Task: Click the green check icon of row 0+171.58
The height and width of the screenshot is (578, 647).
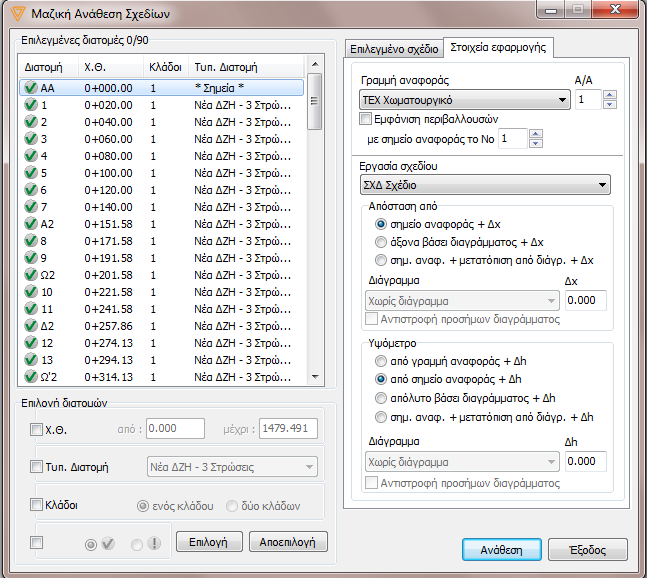Action: [x=31, y=241]
